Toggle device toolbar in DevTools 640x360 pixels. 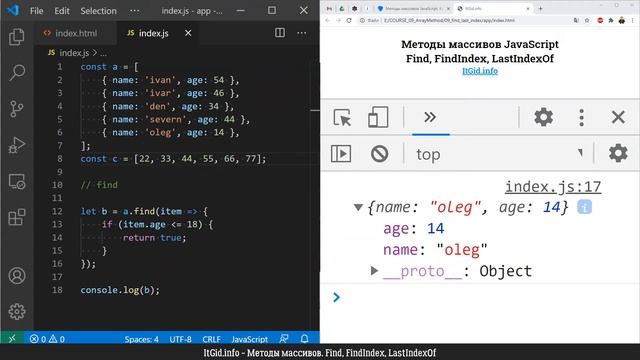pyautogui.click(x=378, y=118)
